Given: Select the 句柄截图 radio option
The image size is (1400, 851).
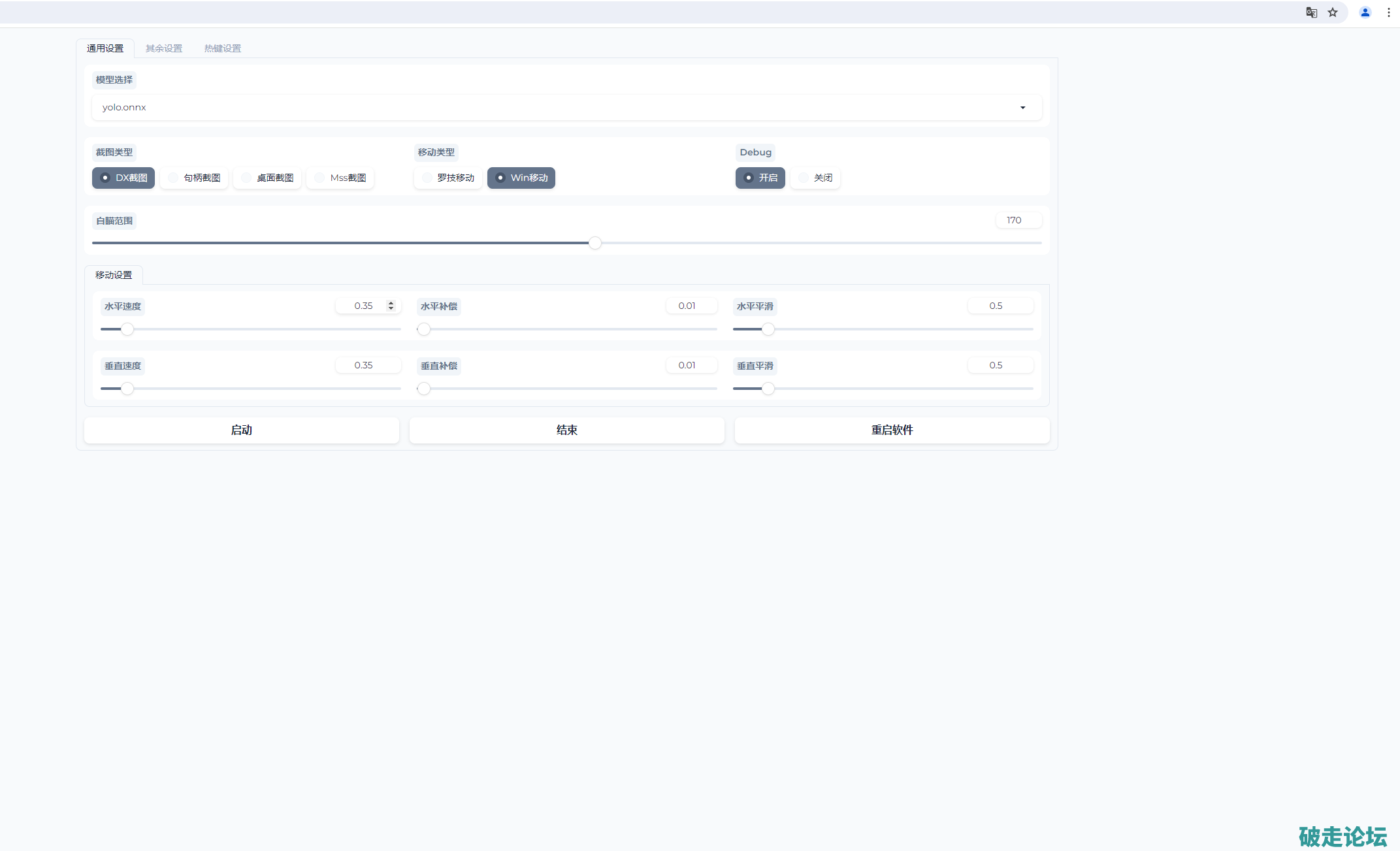Looking at the screenshot, I should tap(194, 178).
